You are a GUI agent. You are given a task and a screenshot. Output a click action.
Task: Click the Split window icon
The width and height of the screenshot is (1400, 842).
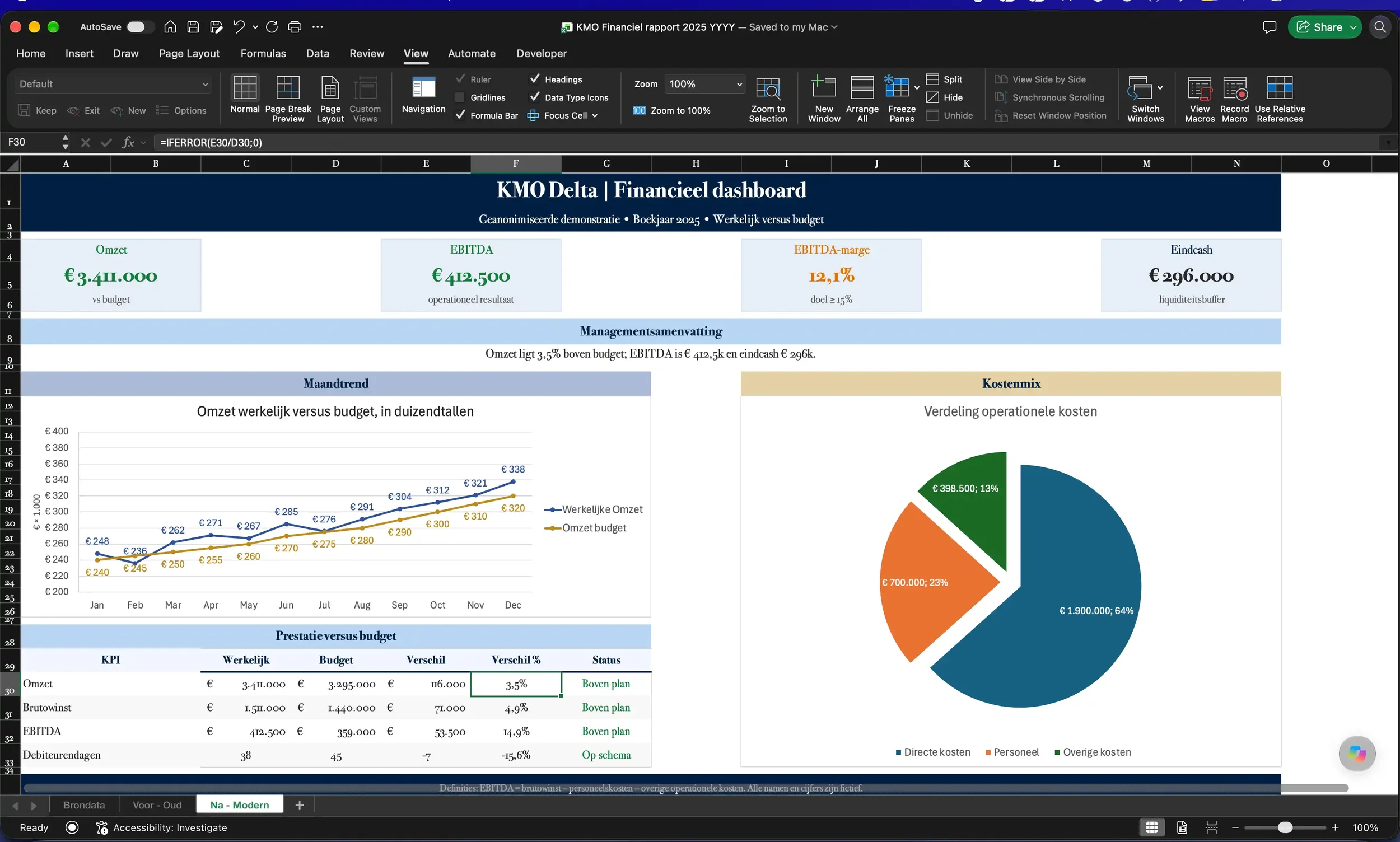click(944, 79)
